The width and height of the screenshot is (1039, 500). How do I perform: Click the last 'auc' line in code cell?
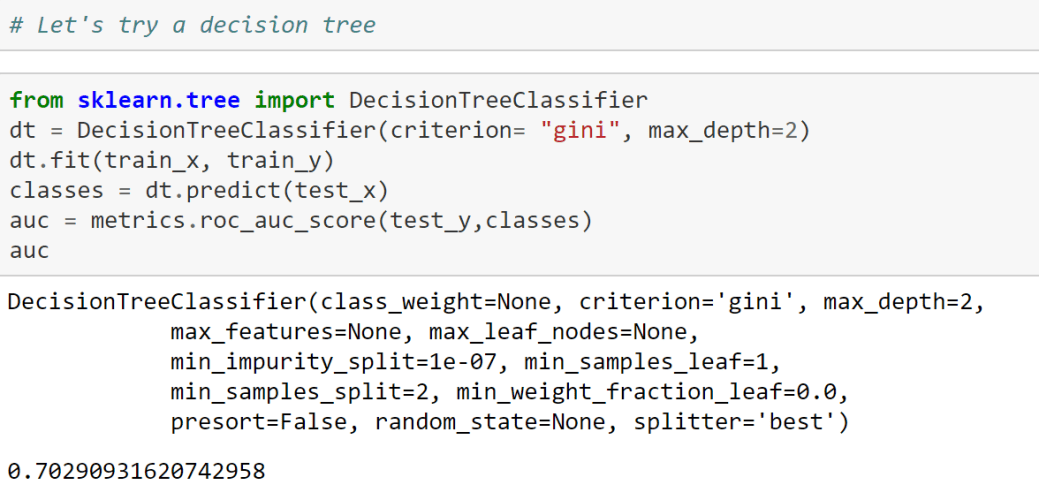[x=29, y=251]
